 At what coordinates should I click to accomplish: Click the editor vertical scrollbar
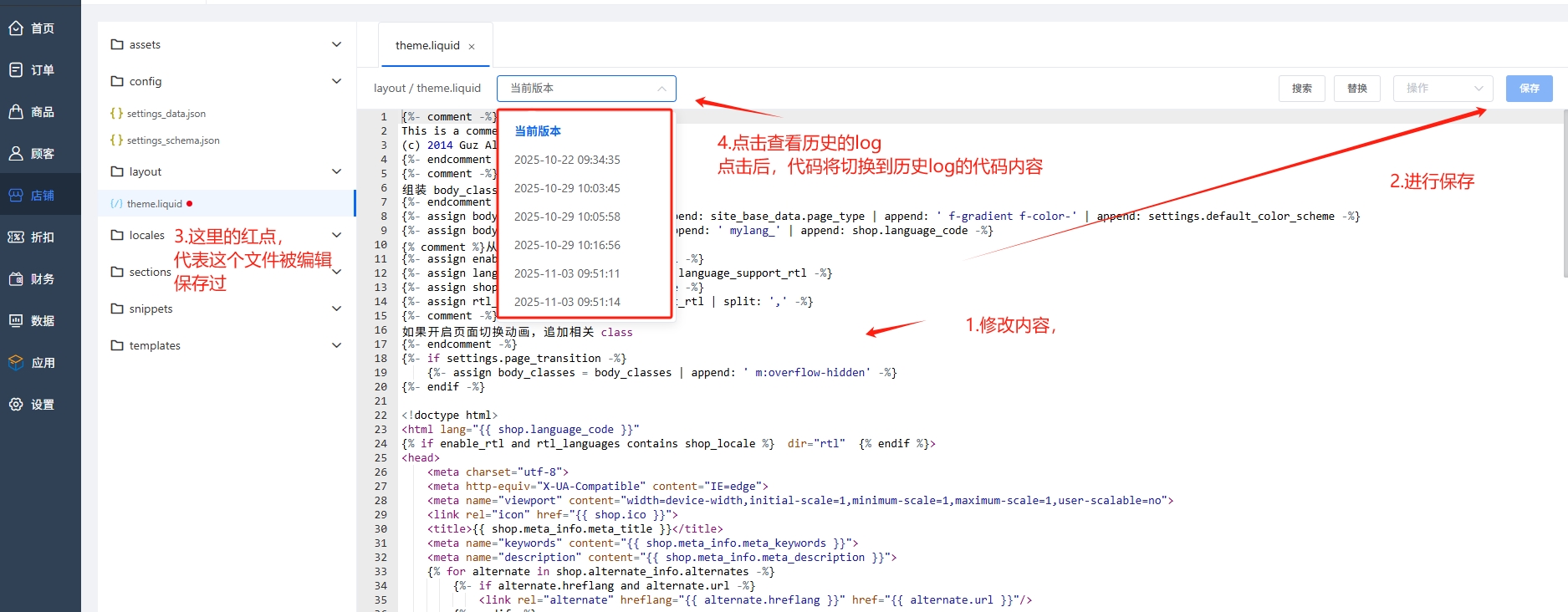point(1564,201)
